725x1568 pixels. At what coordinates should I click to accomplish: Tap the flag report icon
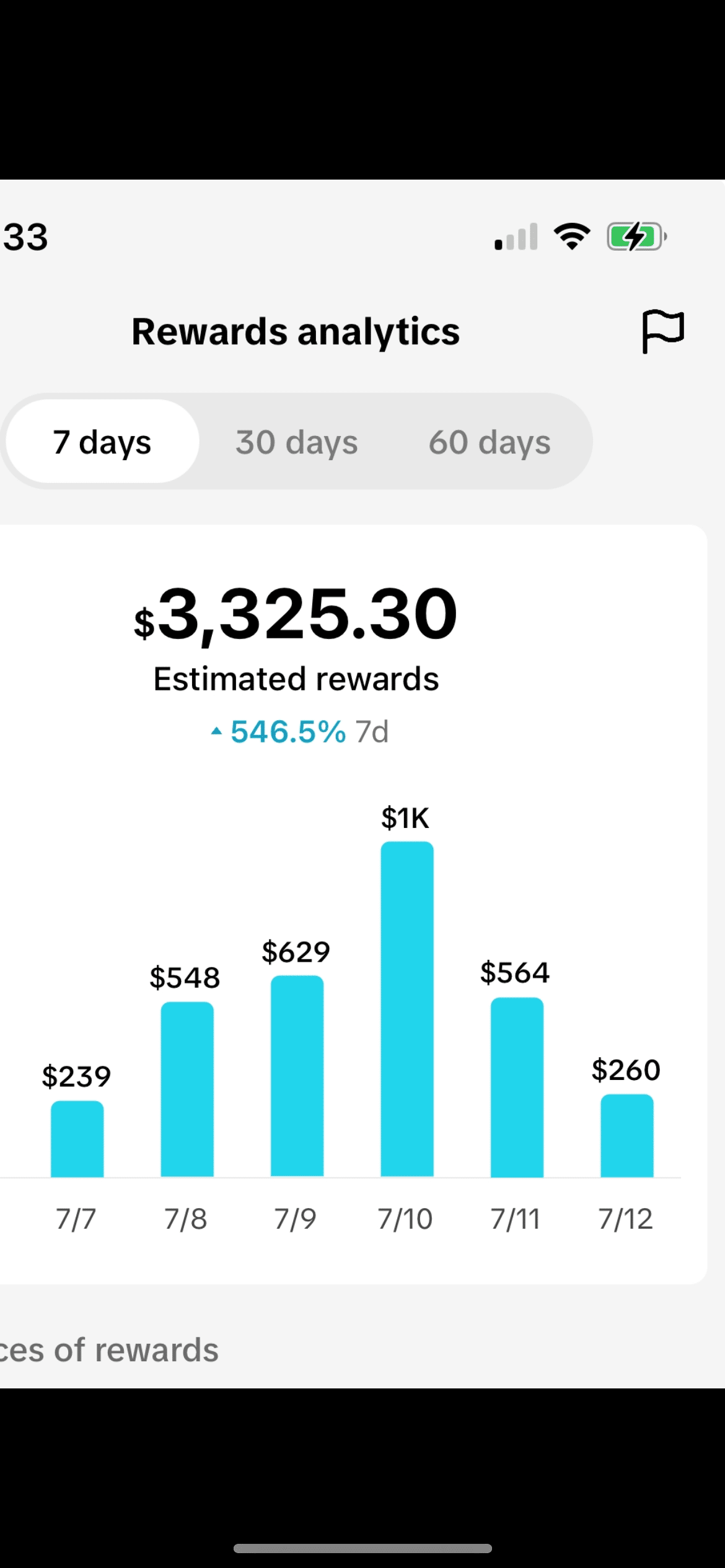coord(662,331)
